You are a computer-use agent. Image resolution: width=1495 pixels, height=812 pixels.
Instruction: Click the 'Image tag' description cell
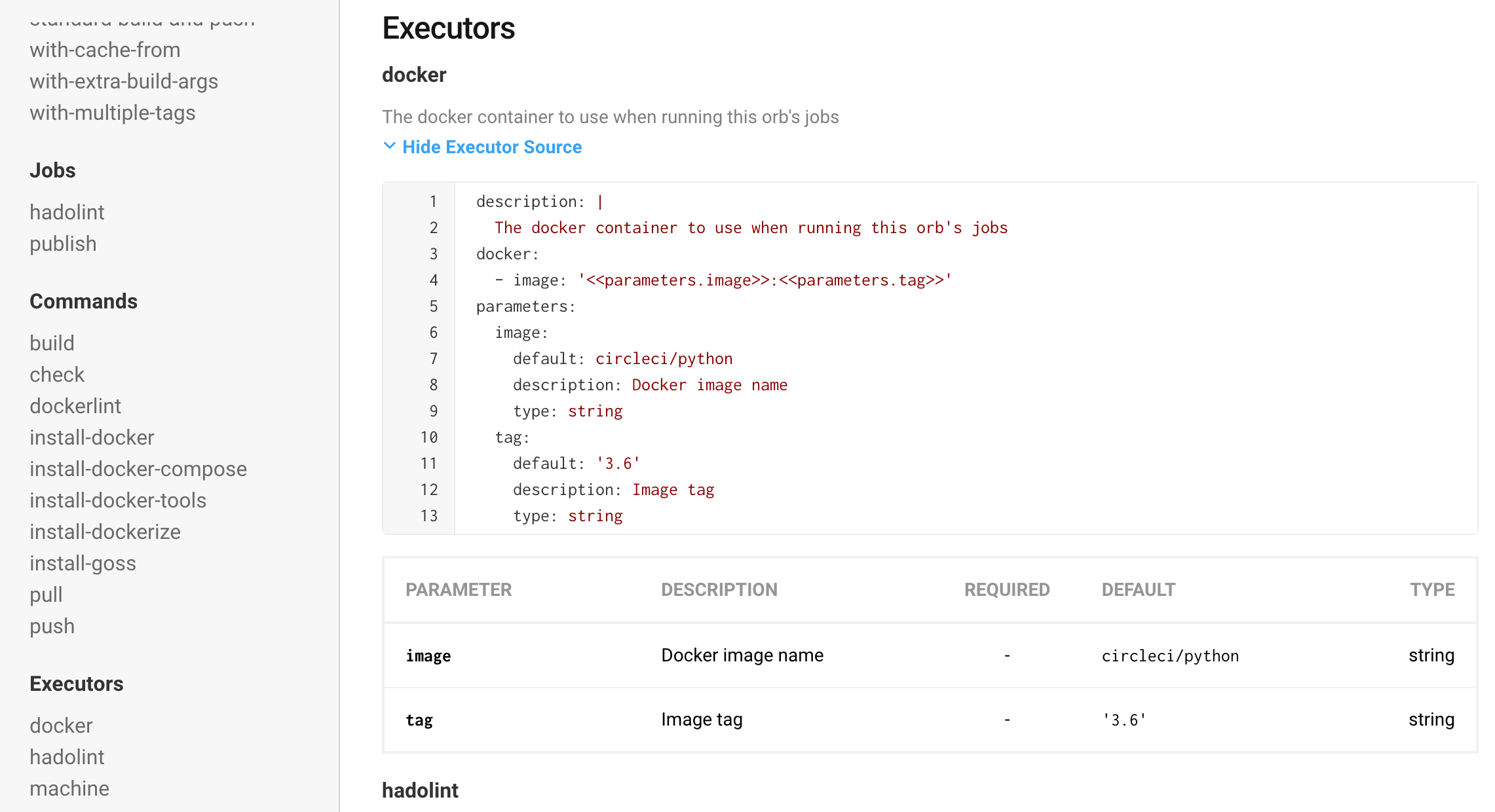tap(702, 719)
